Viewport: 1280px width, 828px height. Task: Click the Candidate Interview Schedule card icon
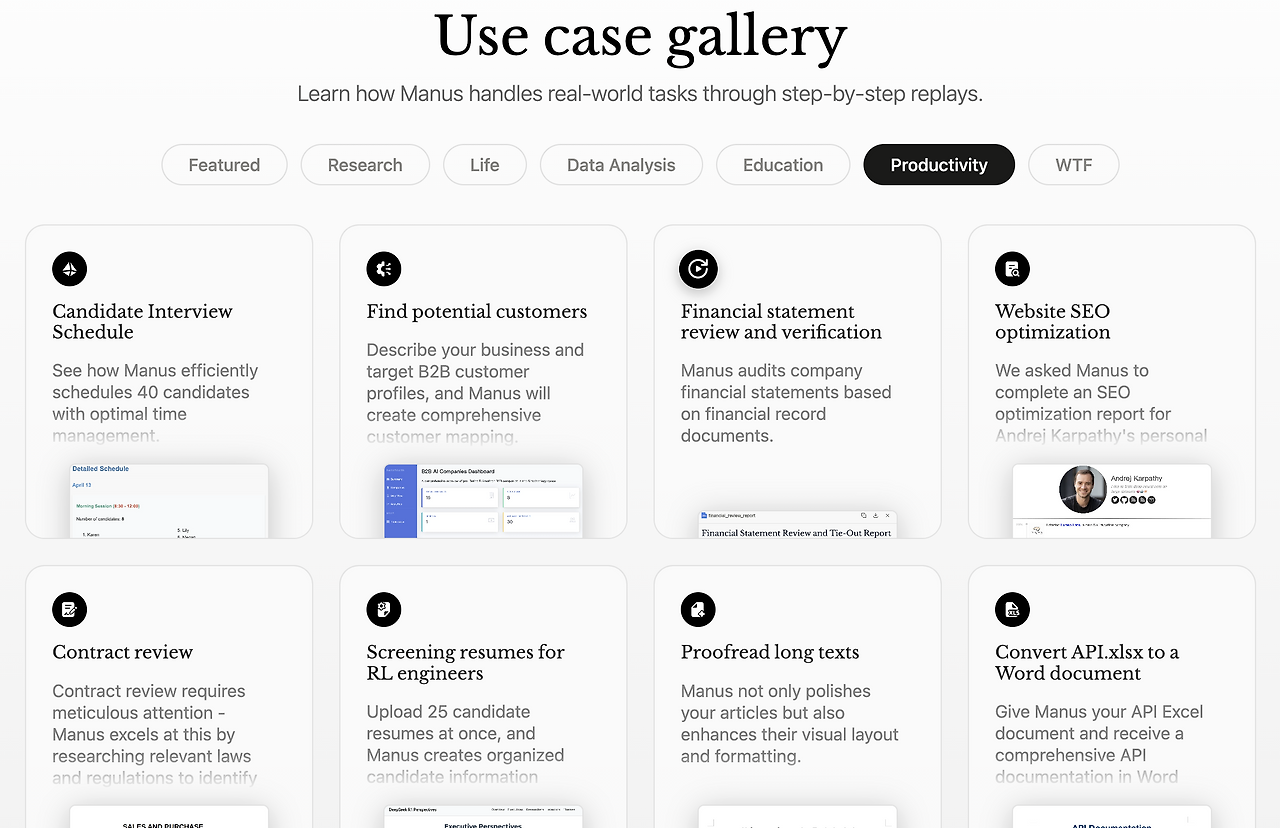[x=70, y=268]
